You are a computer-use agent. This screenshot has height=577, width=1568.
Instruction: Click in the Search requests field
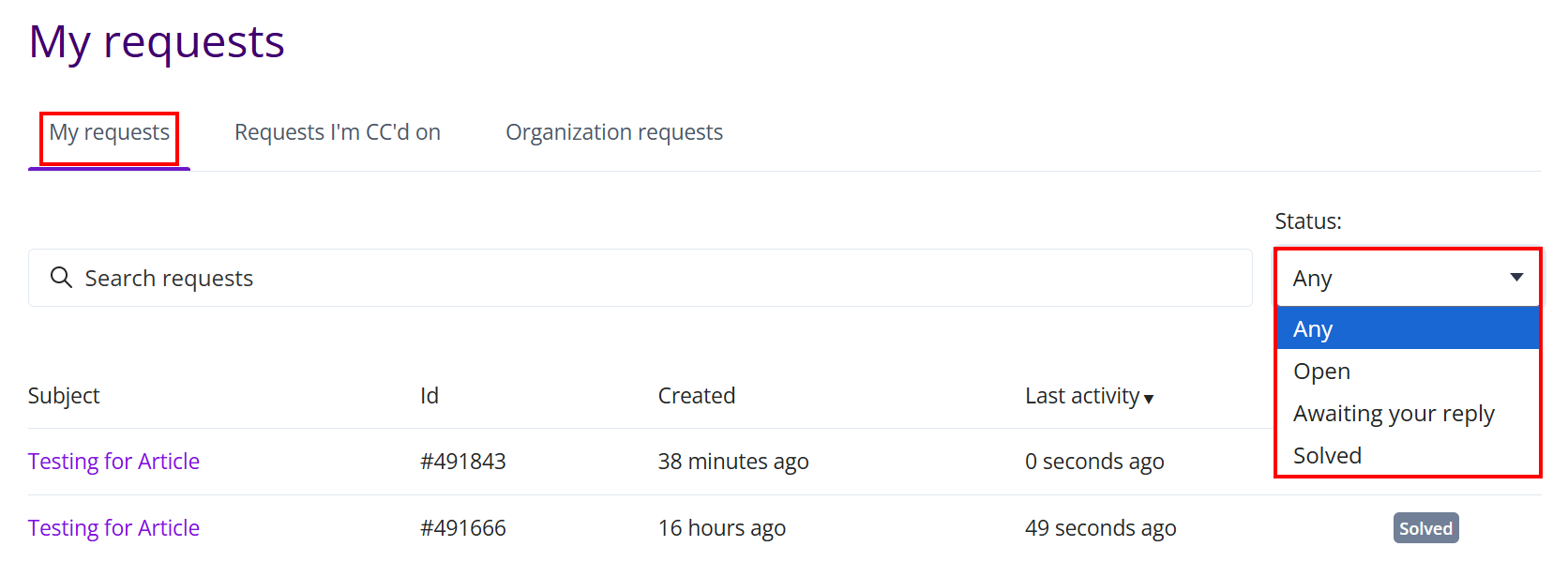tap(656, 279)
